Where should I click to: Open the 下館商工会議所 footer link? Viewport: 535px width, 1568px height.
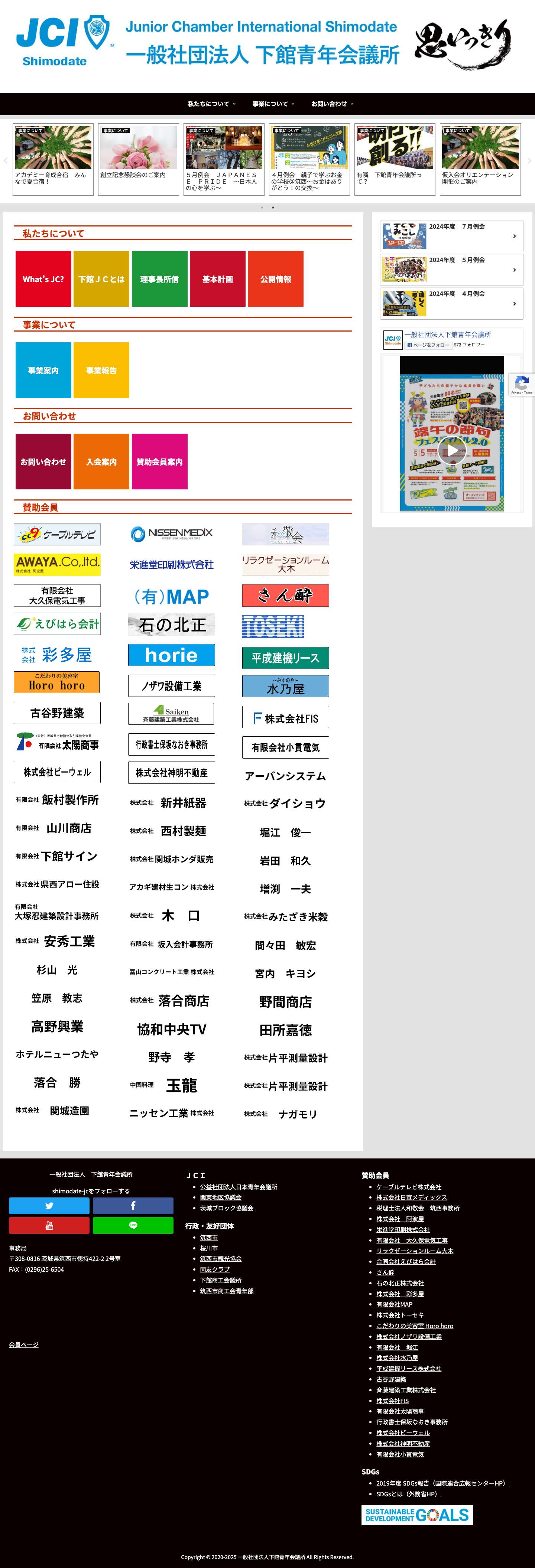click(x=221, y=1280)
